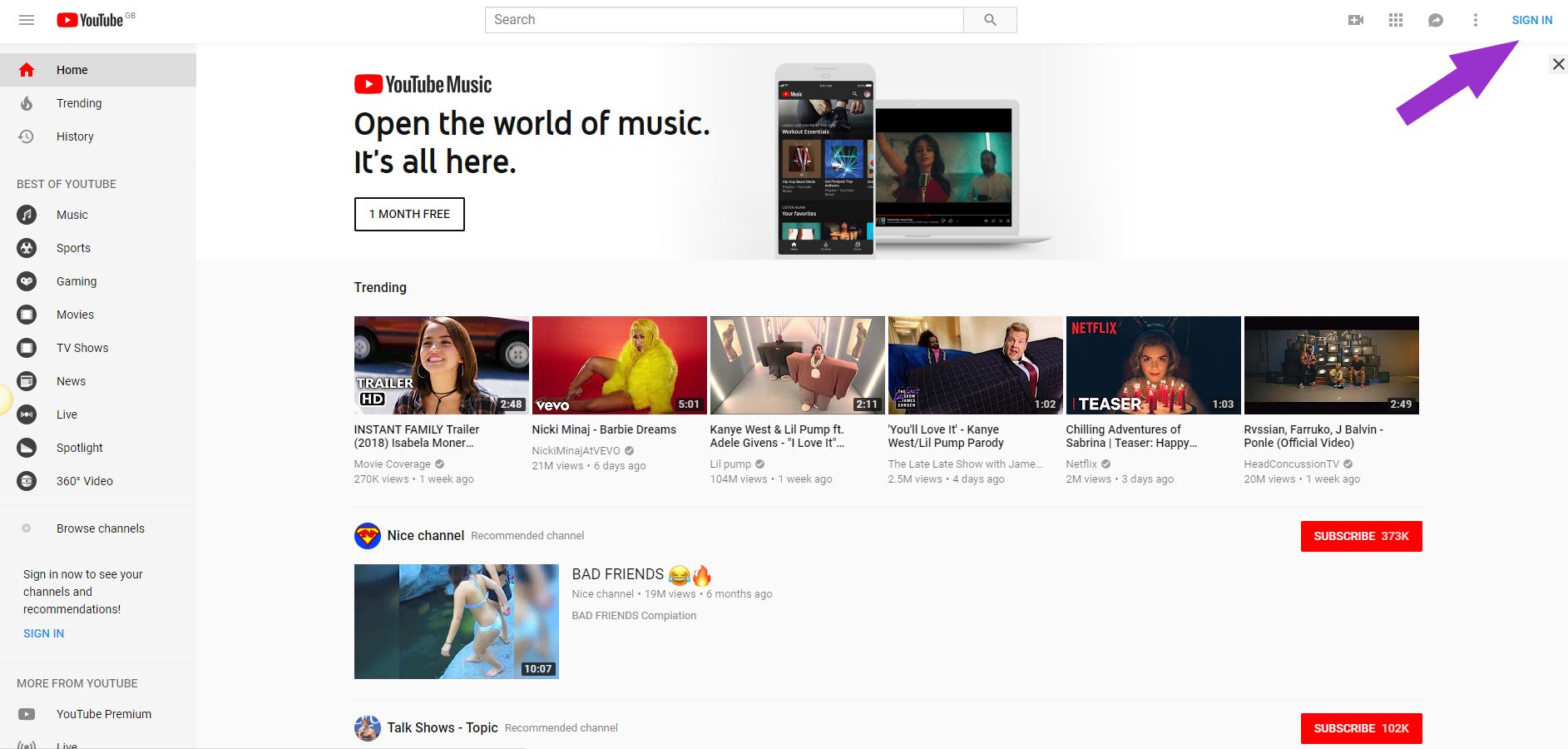Click the YouTube logo
The image size is (1568, 749).
click(x=90, y=20)
